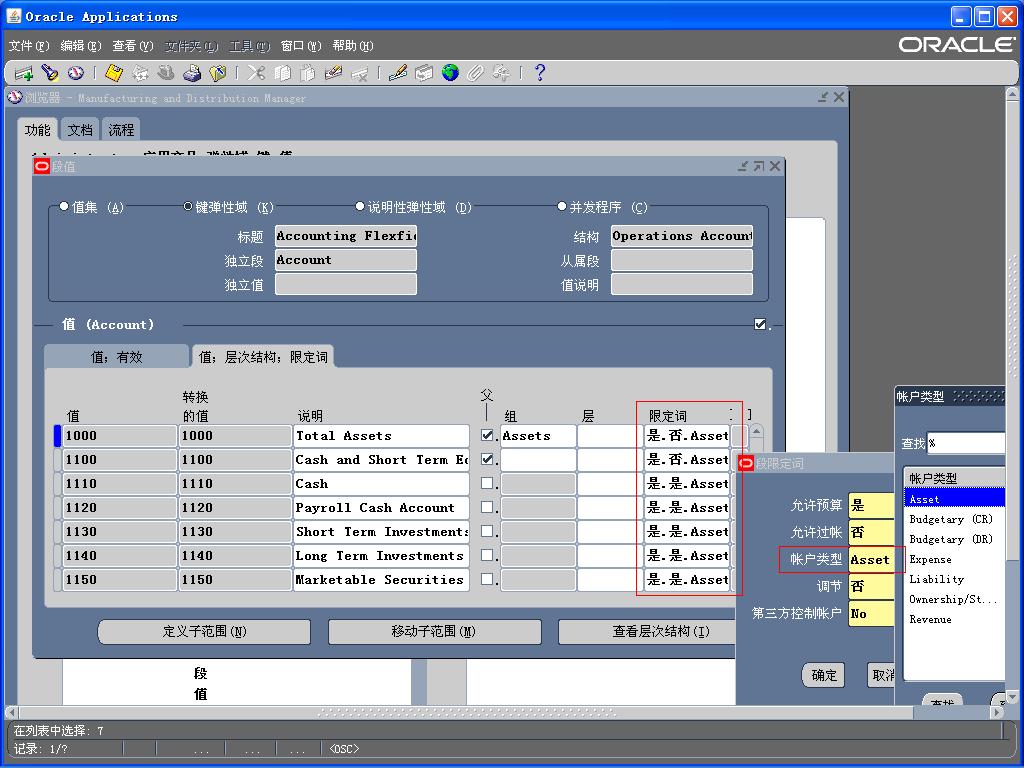Toggle parent checkbox for Total Assets row
Viewport: 1024px width, 768px height.
pyautogui.click(x=487, y=435)
